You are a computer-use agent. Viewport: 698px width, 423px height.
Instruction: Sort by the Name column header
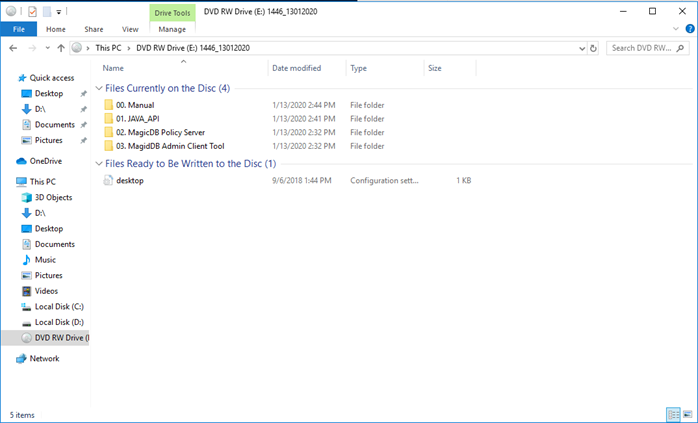113,68
